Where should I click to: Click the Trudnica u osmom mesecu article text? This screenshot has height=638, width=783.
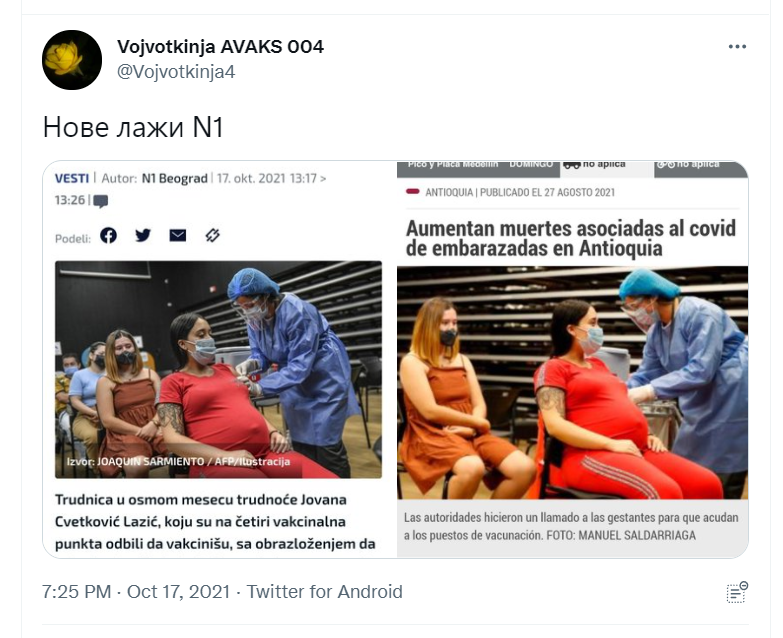point(215,522)
